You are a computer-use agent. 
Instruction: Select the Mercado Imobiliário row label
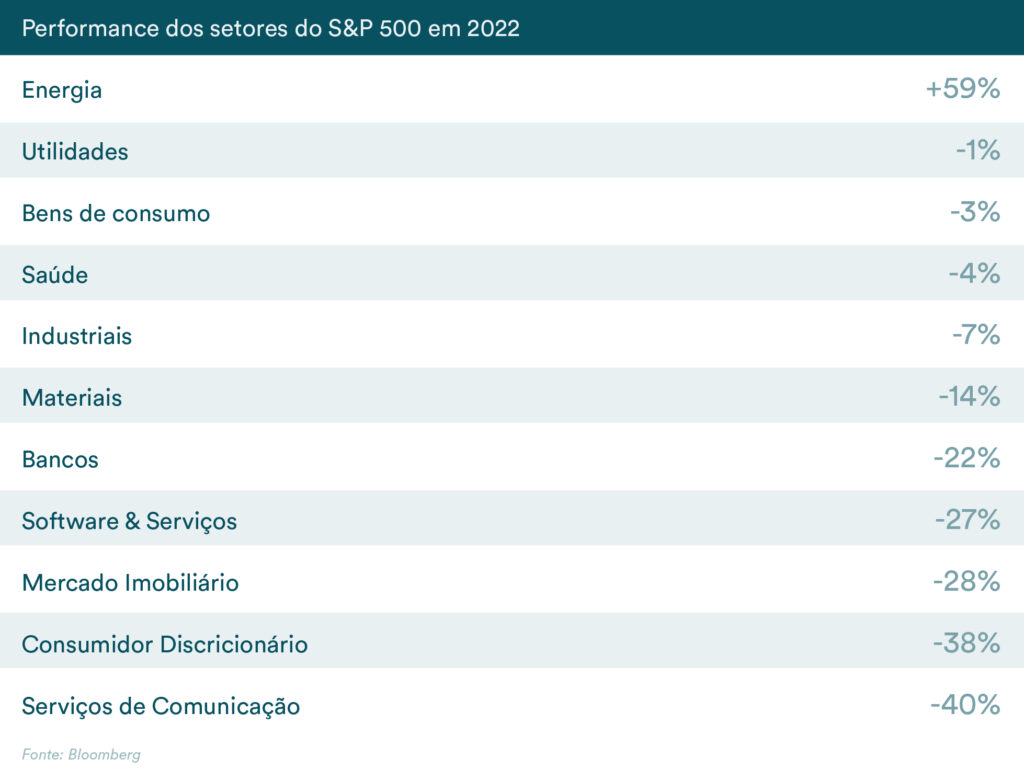click(130, 583)
